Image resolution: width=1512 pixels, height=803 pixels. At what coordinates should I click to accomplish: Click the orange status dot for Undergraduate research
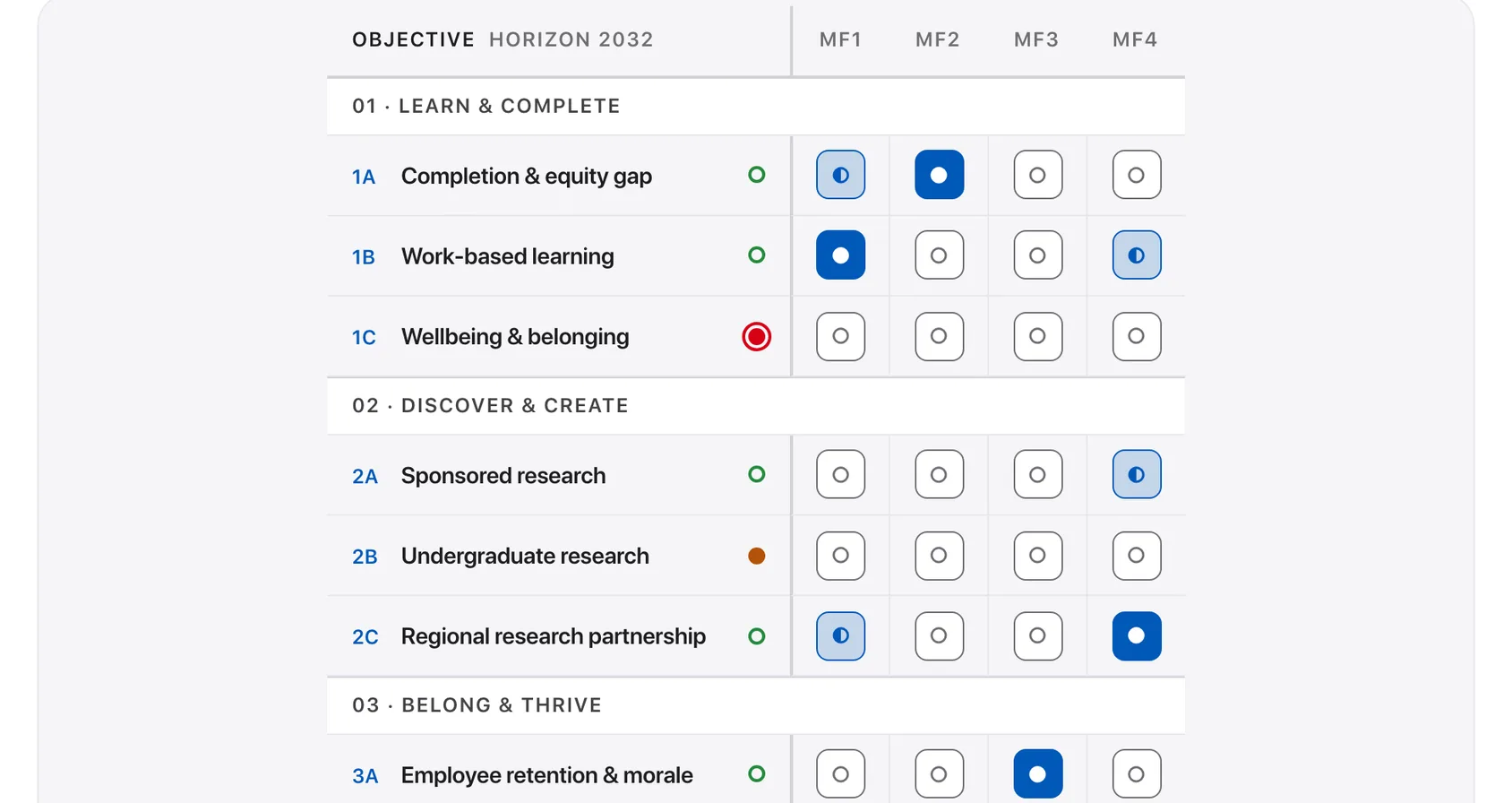pos(757,556)
